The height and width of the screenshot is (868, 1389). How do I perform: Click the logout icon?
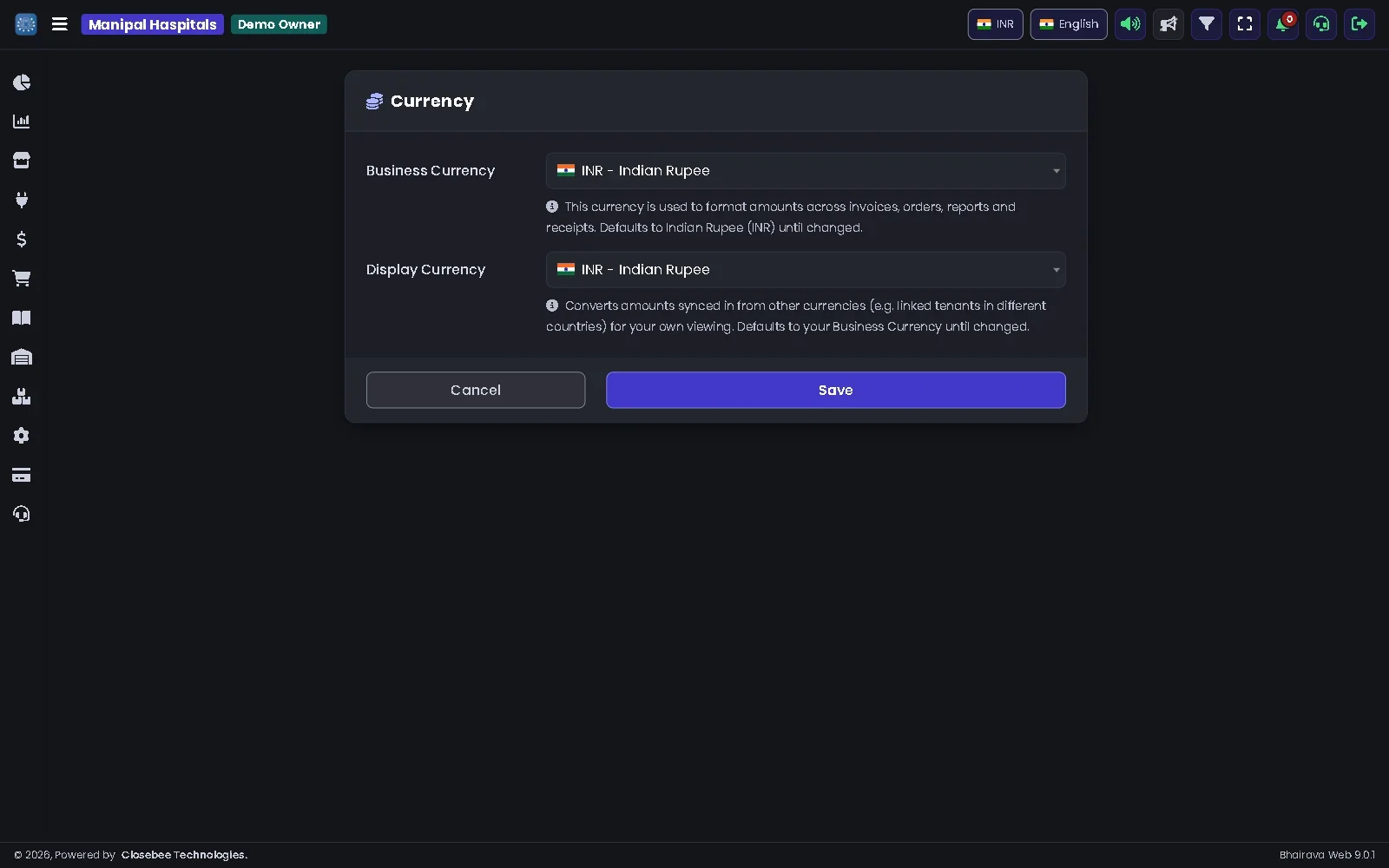point(1359,24)
